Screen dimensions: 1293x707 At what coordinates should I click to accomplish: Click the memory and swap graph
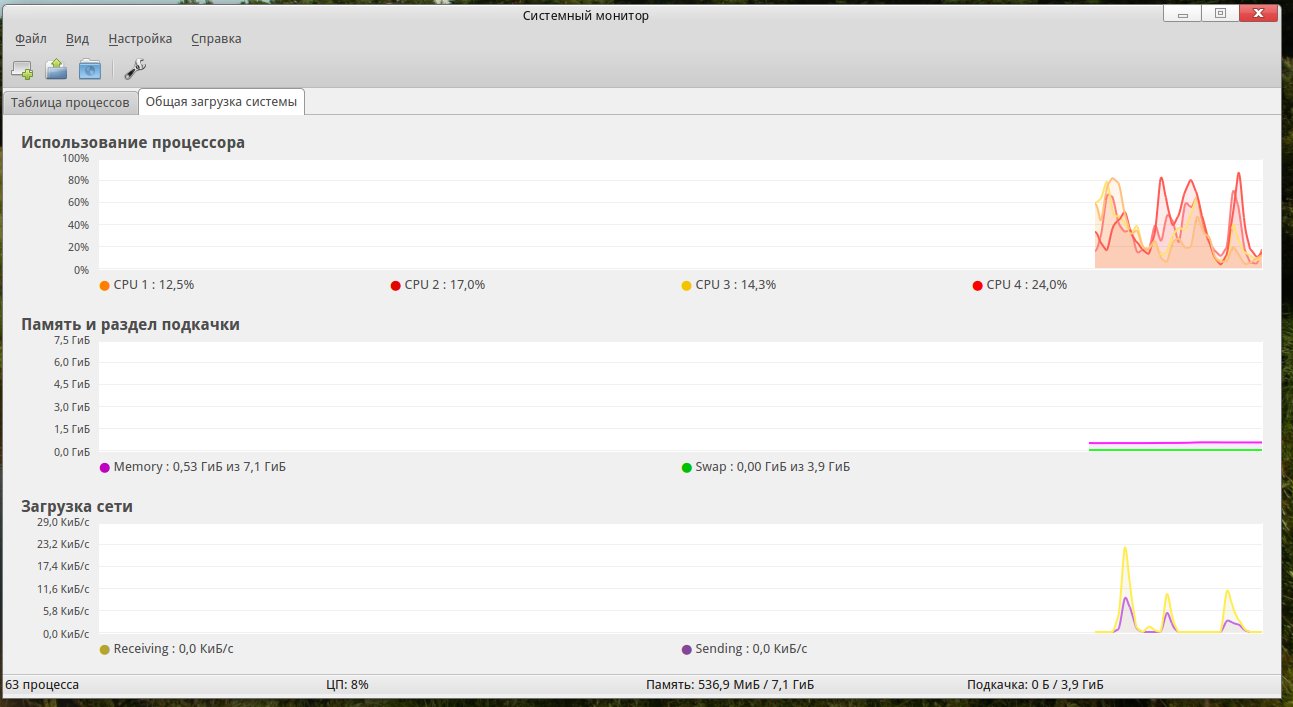[680, 396]
